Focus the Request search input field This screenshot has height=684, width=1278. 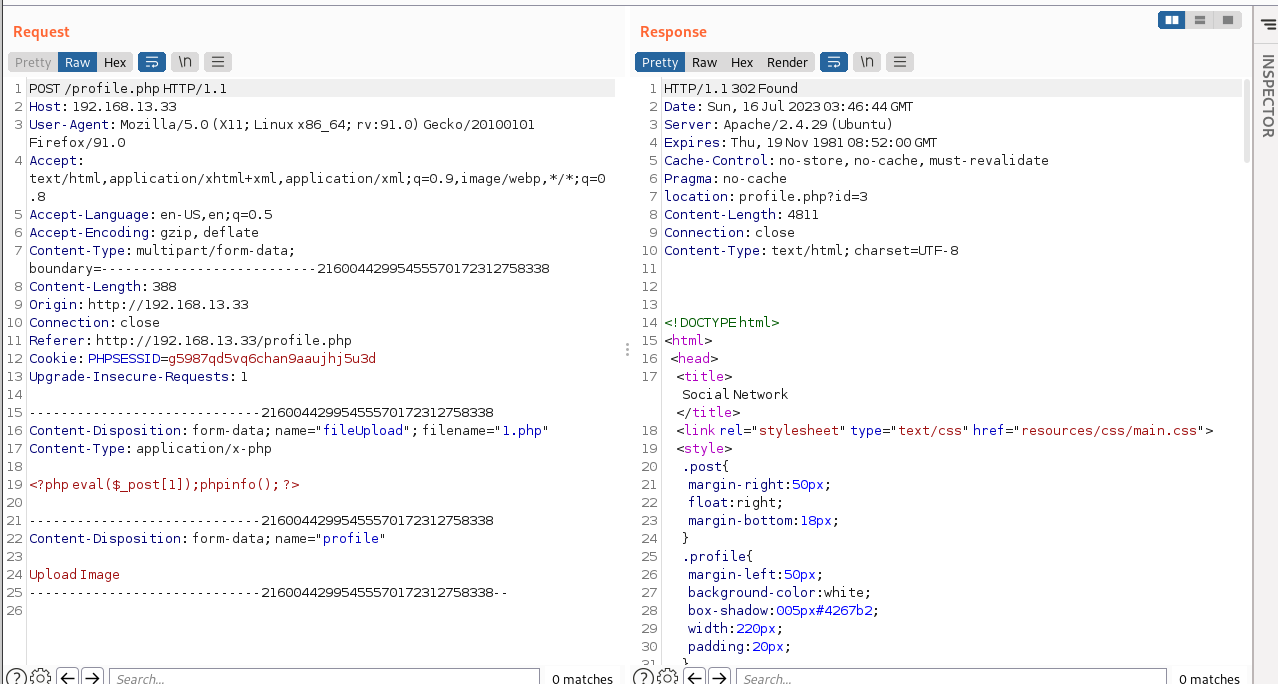[324, 678]
